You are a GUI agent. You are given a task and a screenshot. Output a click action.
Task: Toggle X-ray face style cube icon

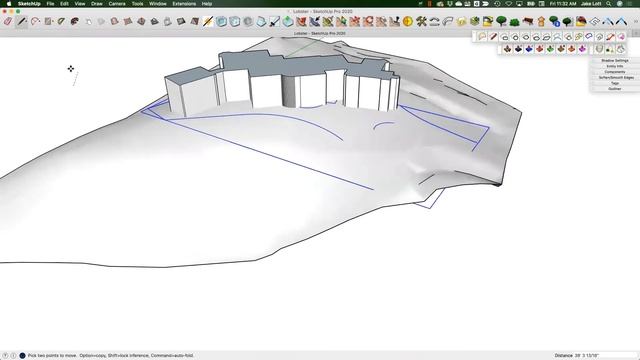pyautogui.click(x=221, y=21)
